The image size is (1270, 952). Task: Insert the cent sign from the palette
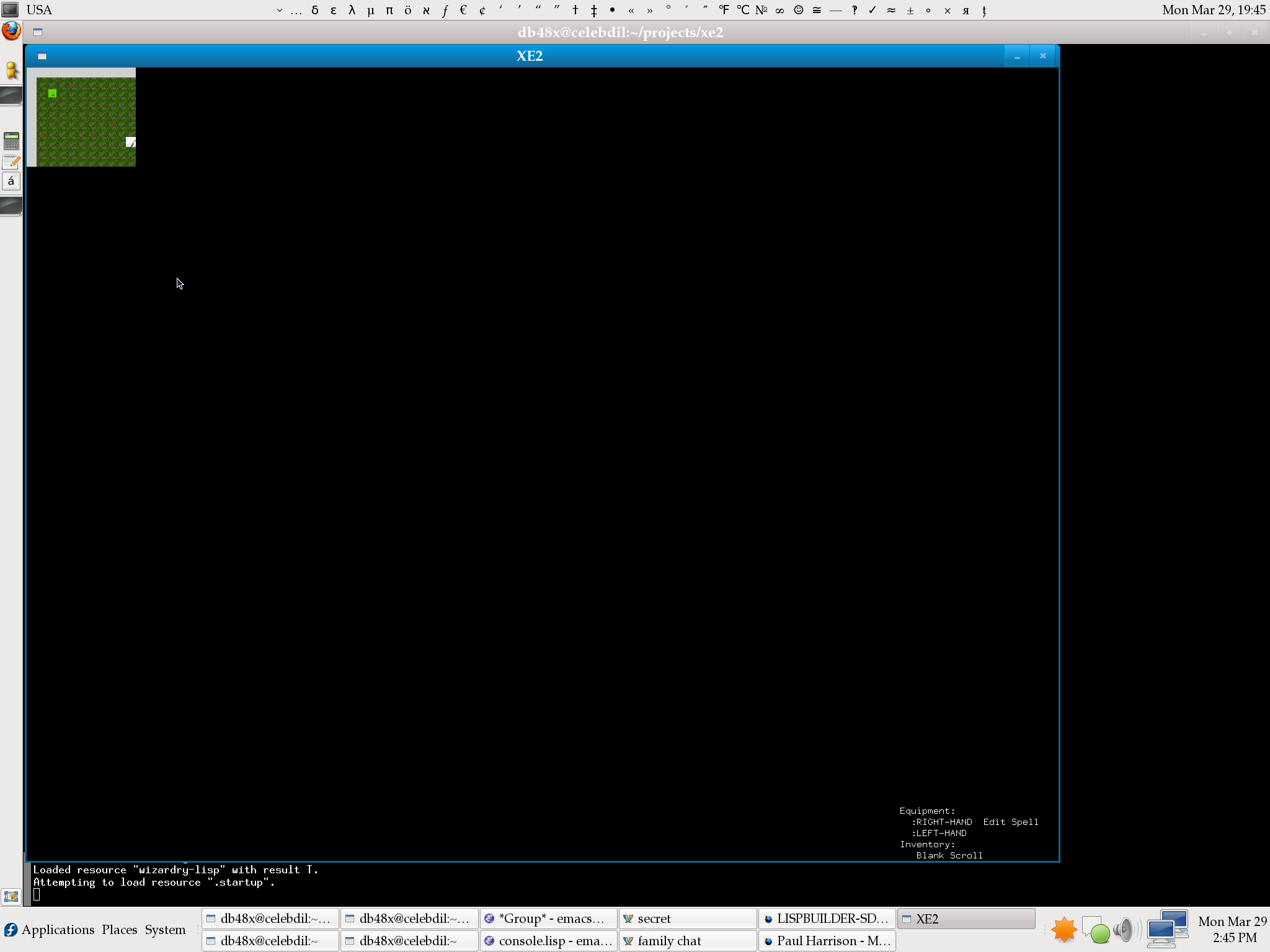point(482,10)
